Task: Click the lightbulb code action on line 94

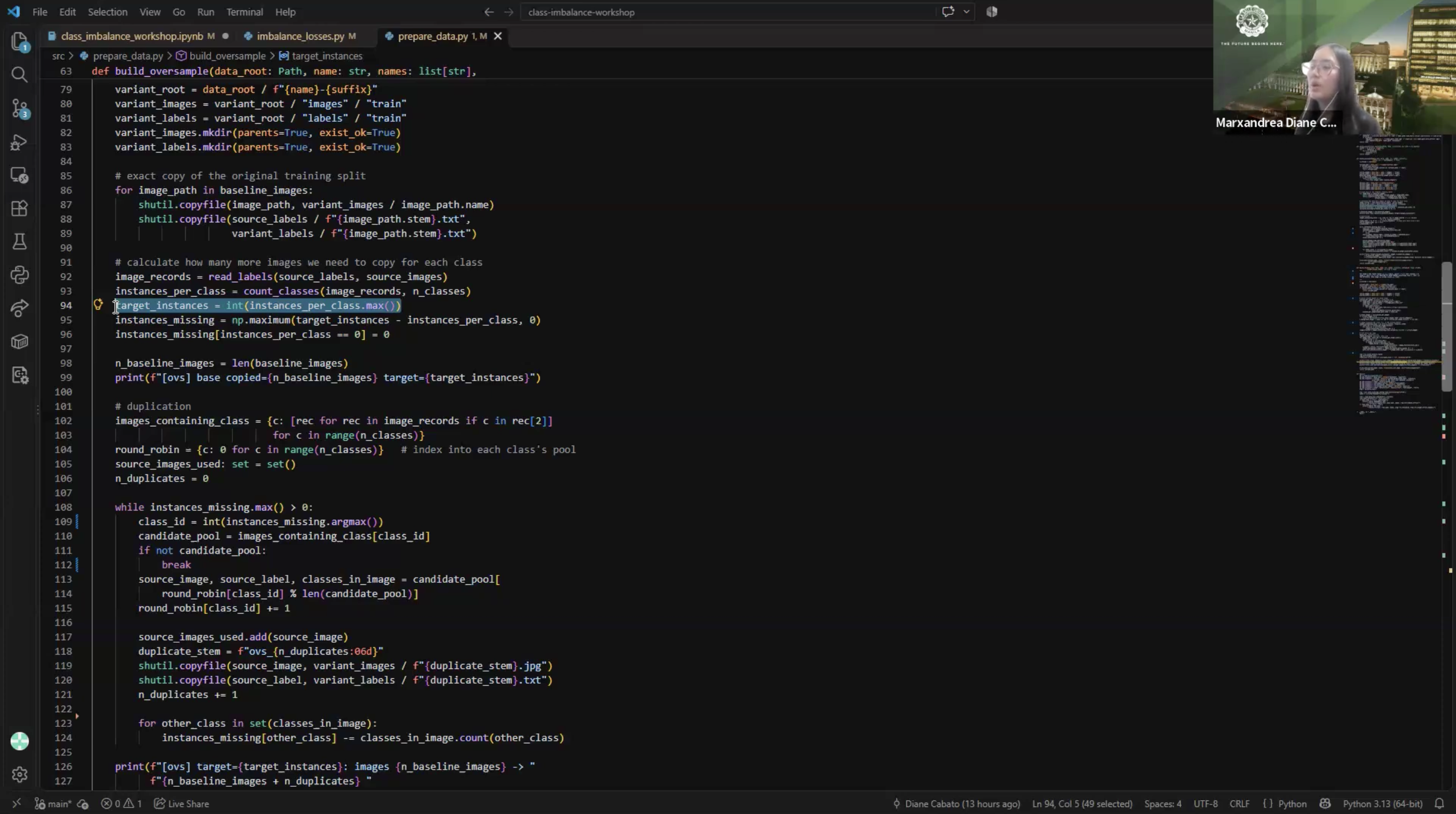Action: click(98, 305)
